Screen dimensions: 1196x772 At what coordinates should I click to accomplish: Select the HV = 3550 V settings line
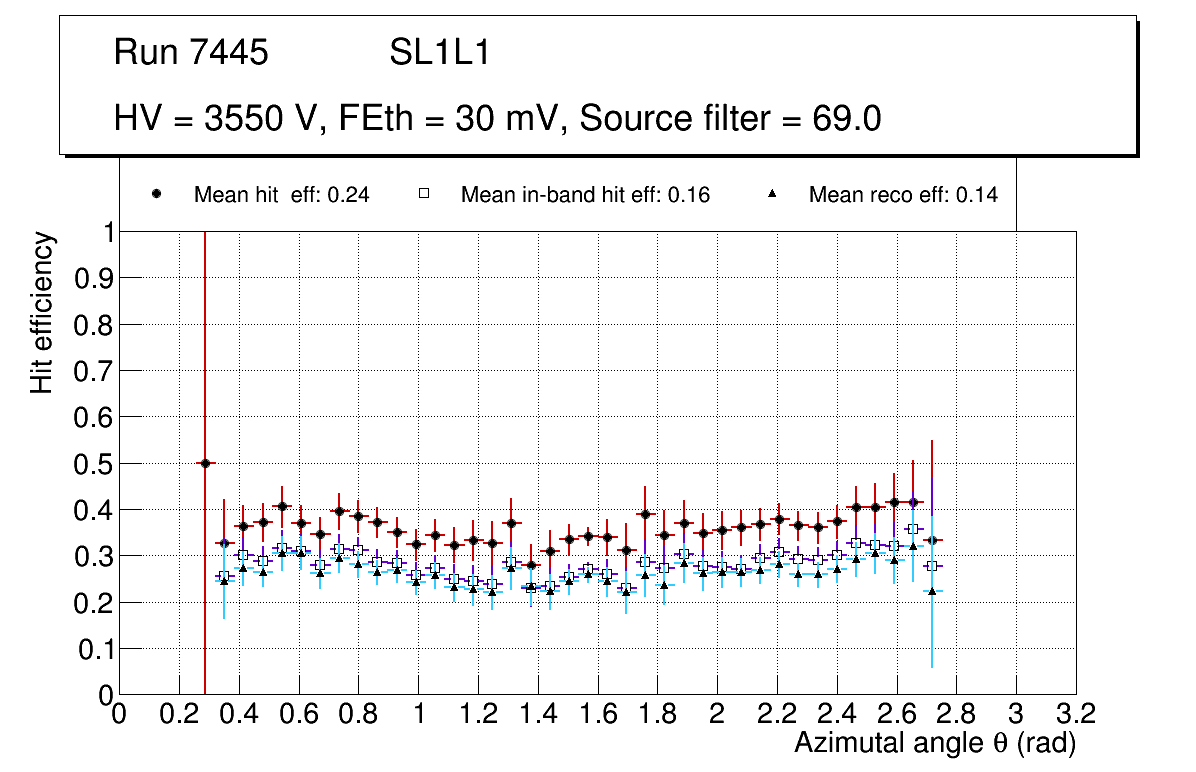[x=497, y=118]
